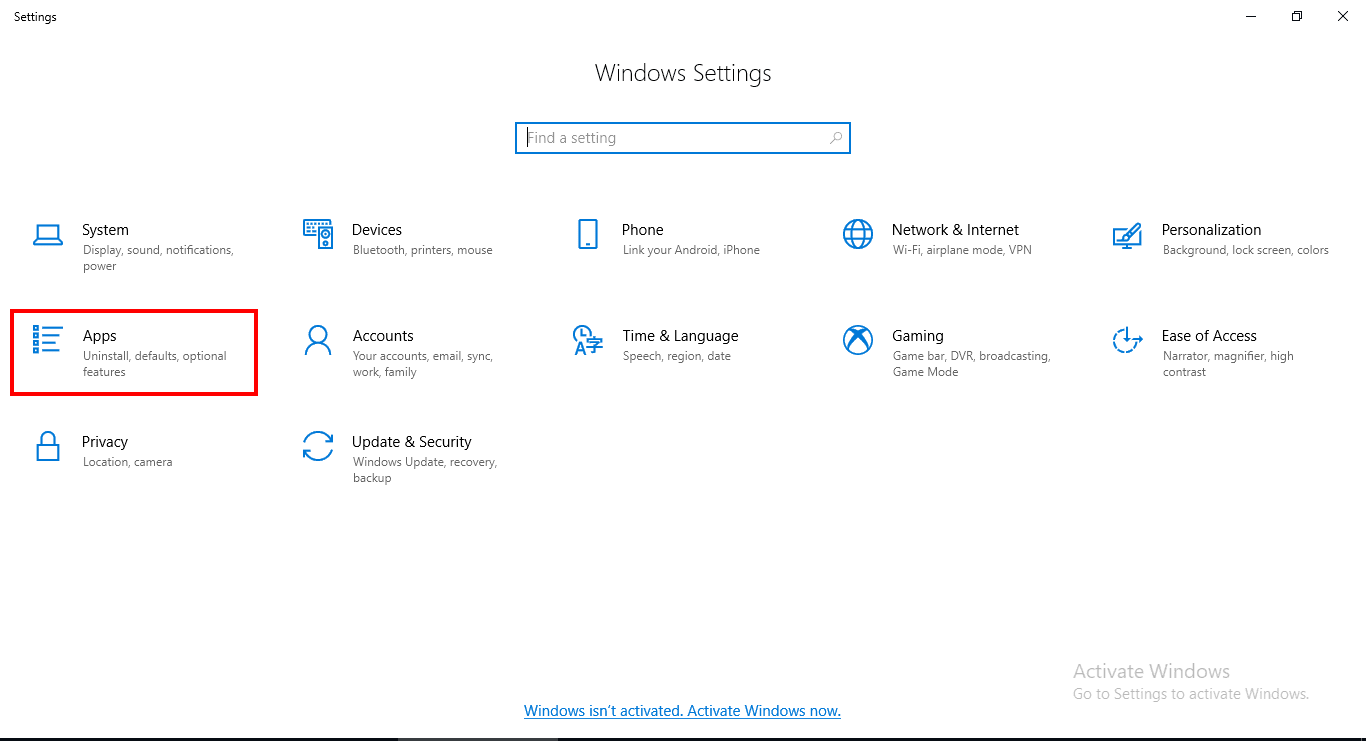Click 'Your accounts, email, sync' description
Screen dimensions: 1366x741
point(423,364)
